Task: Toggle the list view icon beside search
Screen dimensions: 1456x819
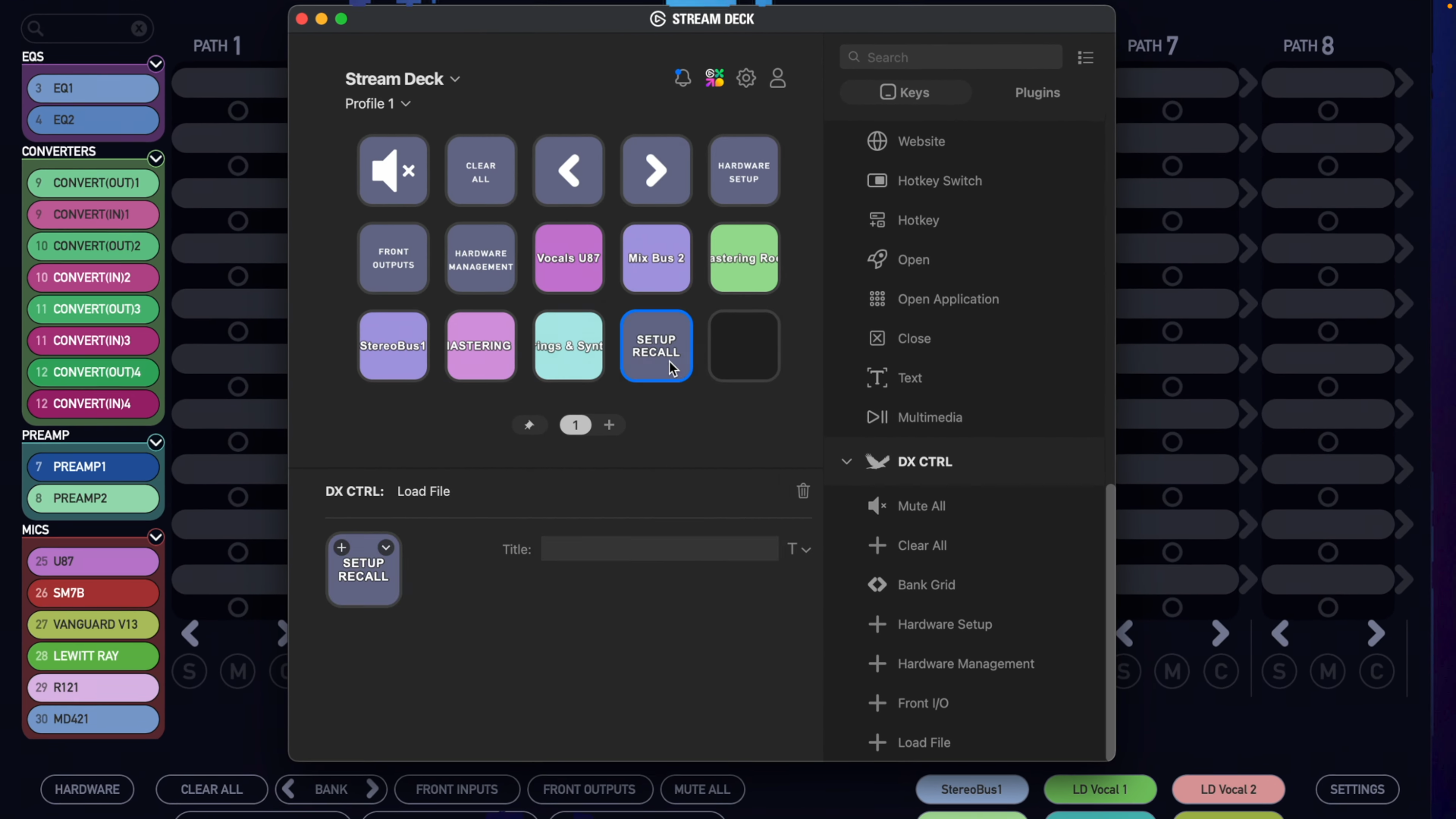Action: pos(1085,58)
